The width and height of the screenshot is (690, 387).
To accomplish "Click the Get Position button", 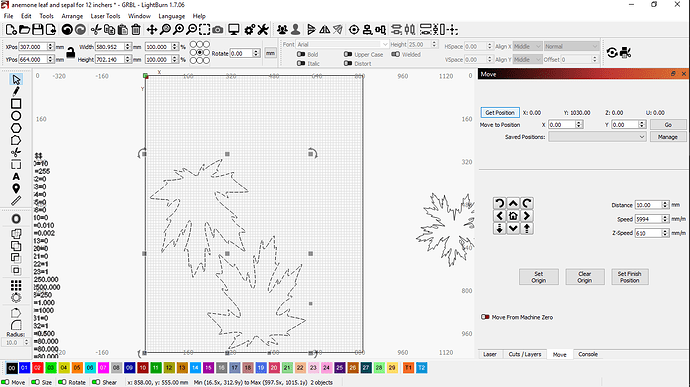I will pos(500,113).
